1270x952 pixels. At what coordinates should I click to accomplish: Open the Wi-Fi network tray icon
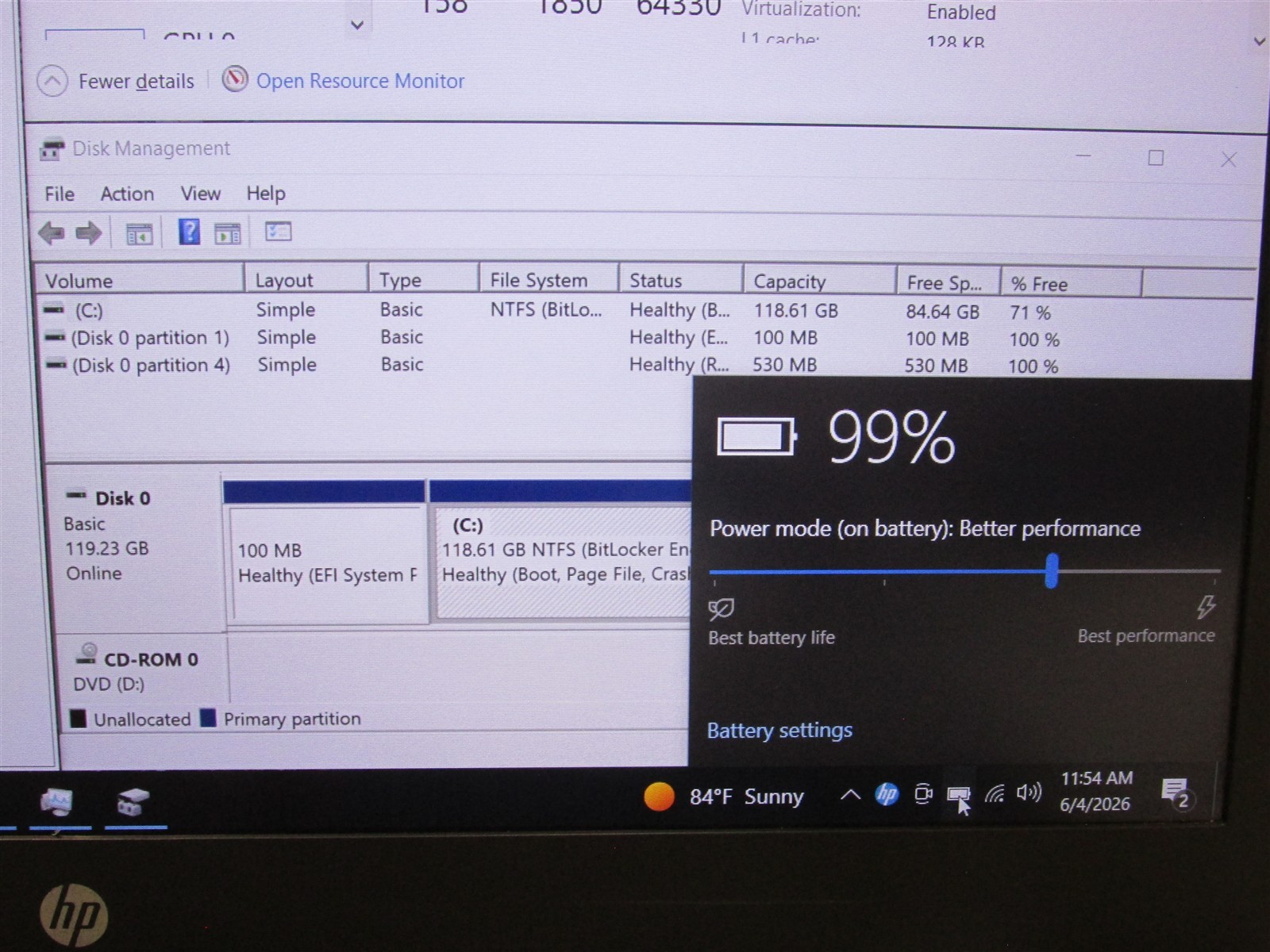(995, 793)
